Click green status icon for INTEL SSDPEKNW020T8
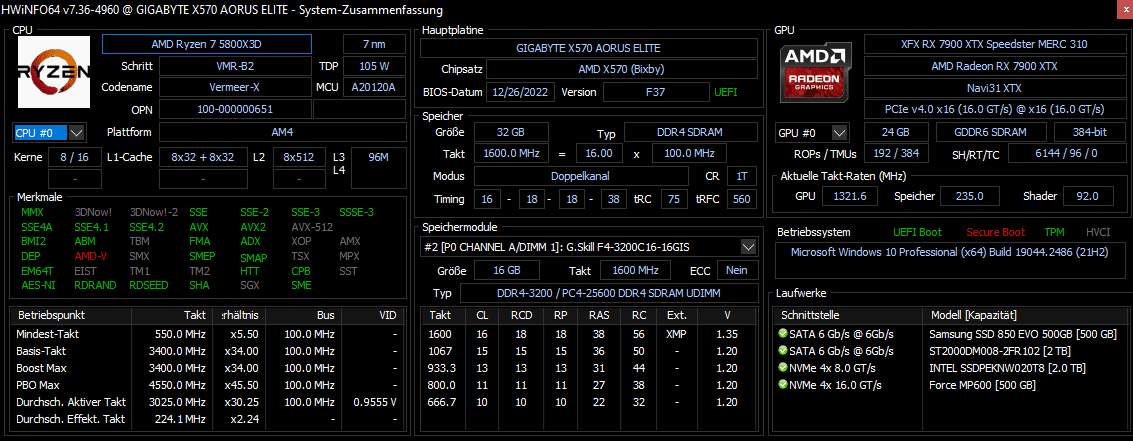The width and height of the screenshot is (1133, 441). click(x=783, y=368)
